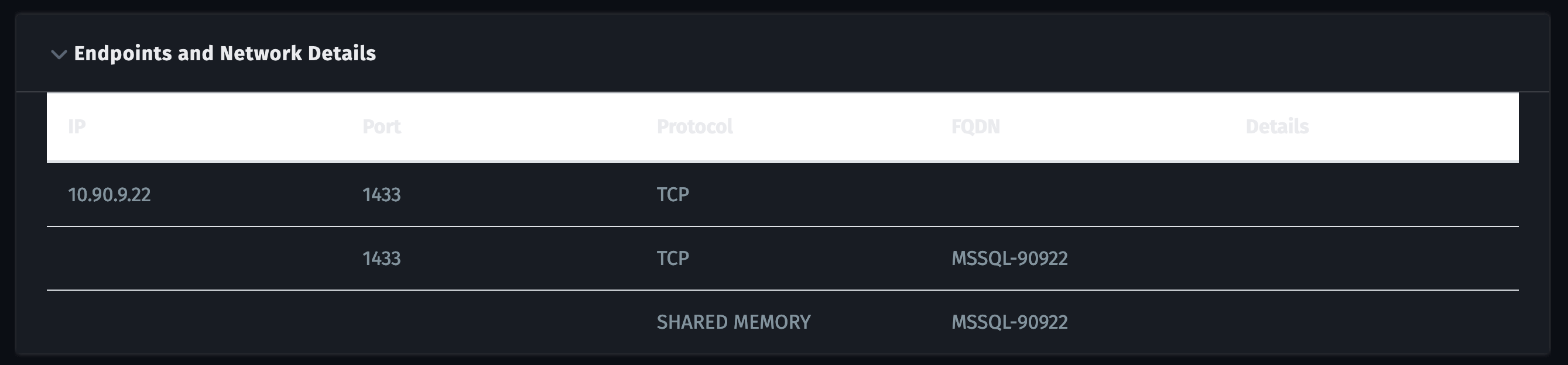
Task: Select TCP in the second endpoint row
Action: coord(673,259)
